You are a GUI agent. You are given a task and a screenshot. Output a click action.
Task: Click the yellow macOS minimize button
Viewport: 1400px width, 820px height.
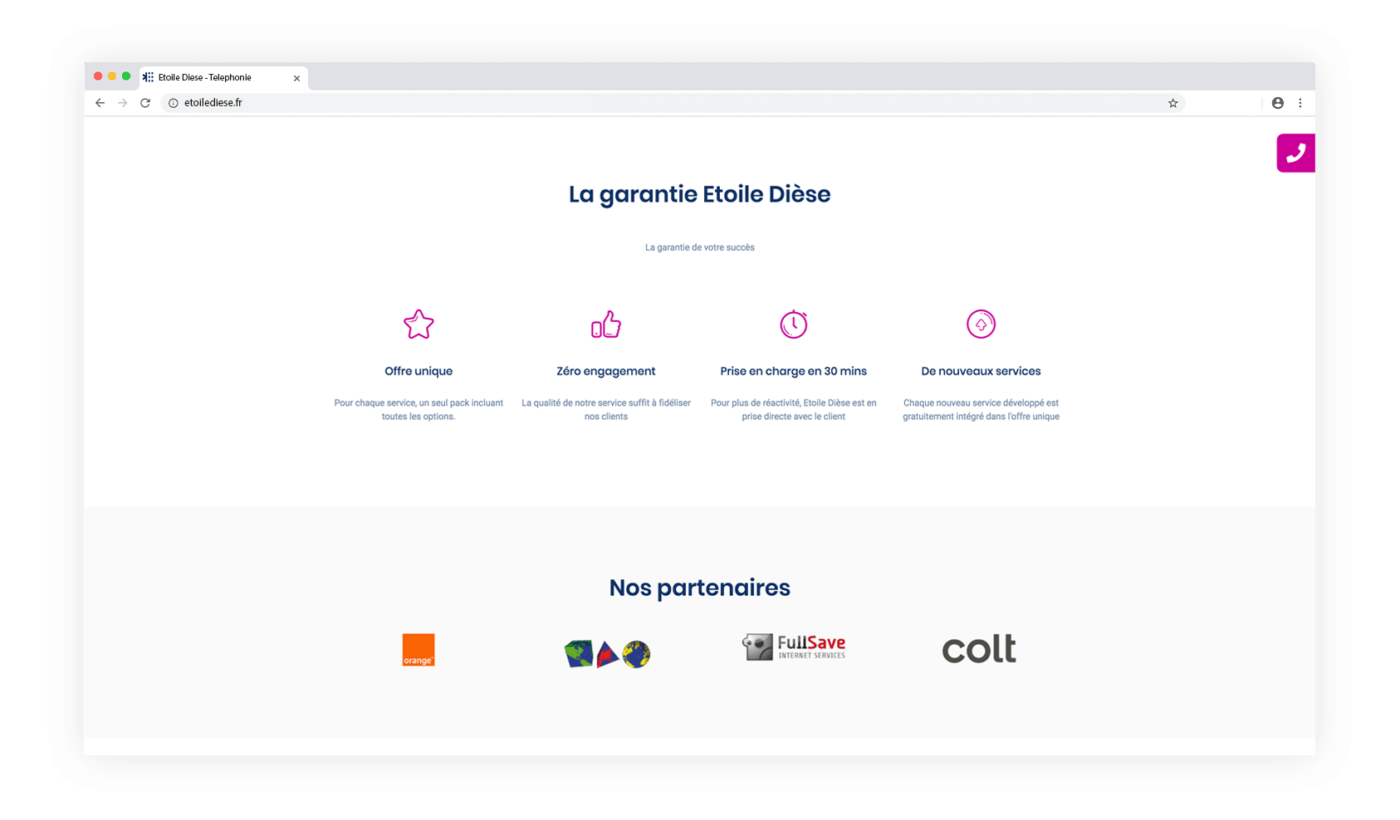click(x=112, y=76)
